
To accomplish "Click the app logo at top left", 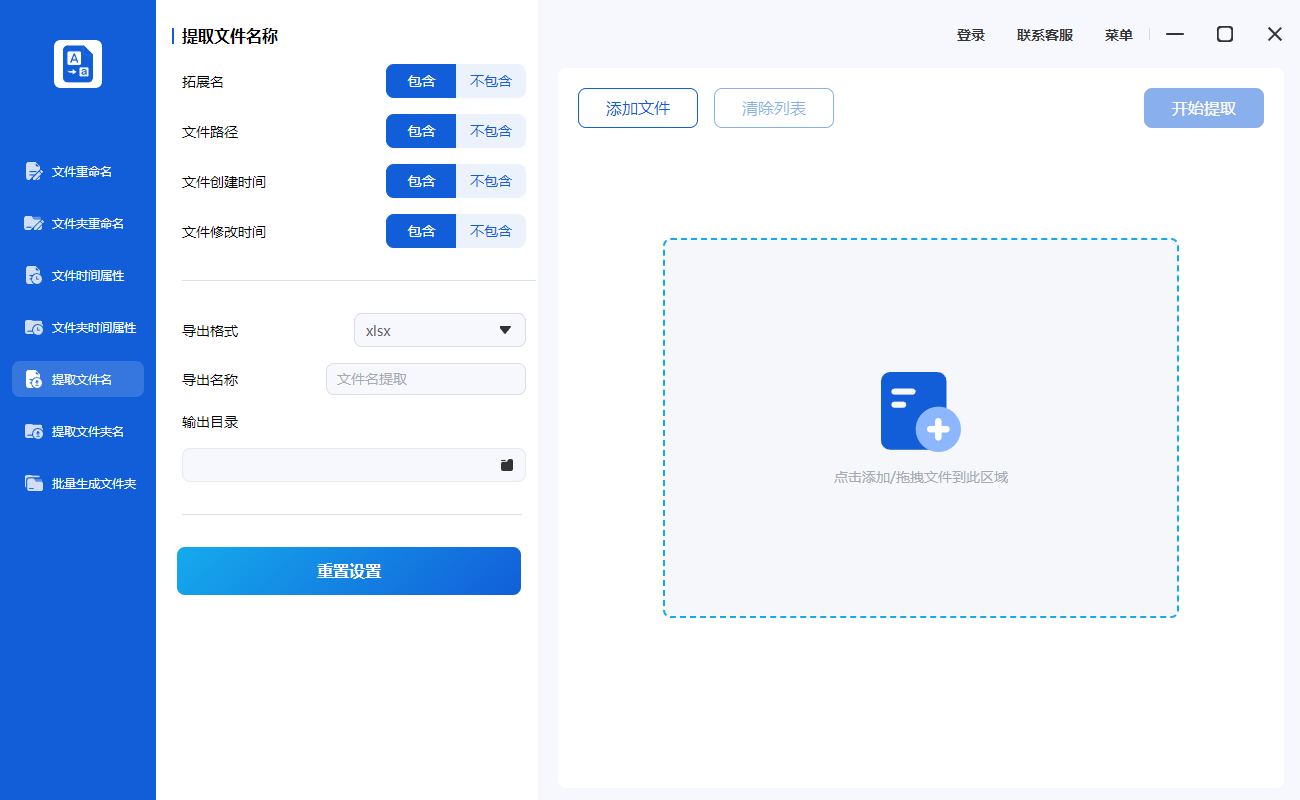I will click(77, 63).
